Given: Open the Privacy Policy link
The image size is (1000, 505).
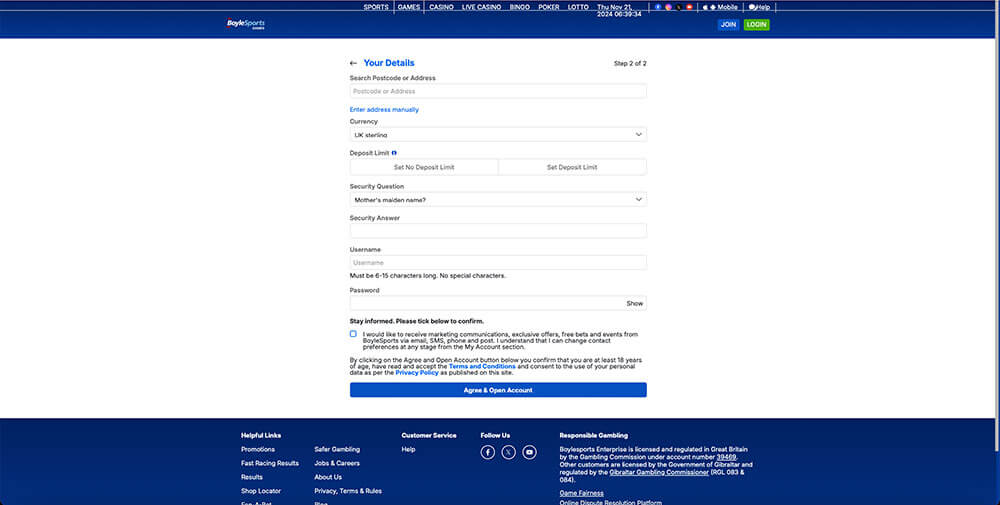Looking at the screenshot, I should [x=417, y=372].
